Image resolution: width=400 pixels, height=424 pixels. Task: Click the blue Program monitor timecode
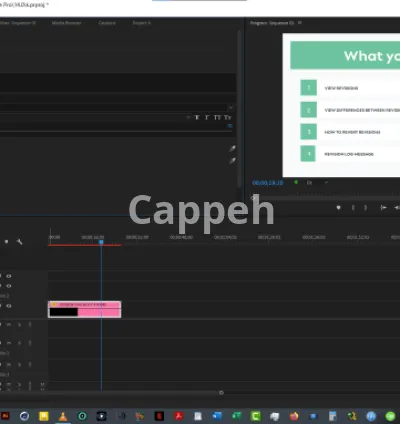tap(268, 183)
